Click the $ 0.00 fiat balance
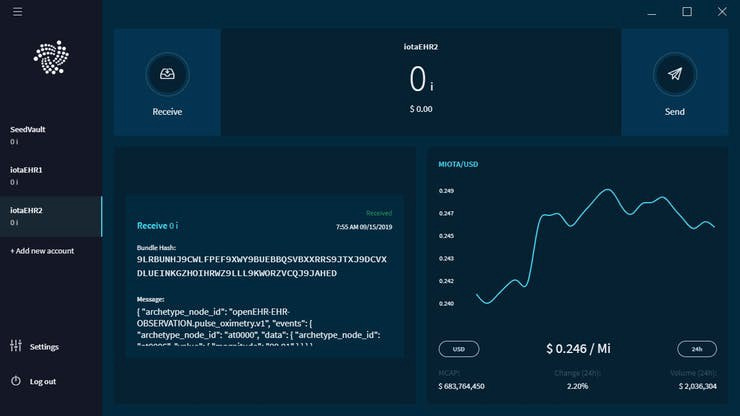Screen dimensions: 740x416 420,109
